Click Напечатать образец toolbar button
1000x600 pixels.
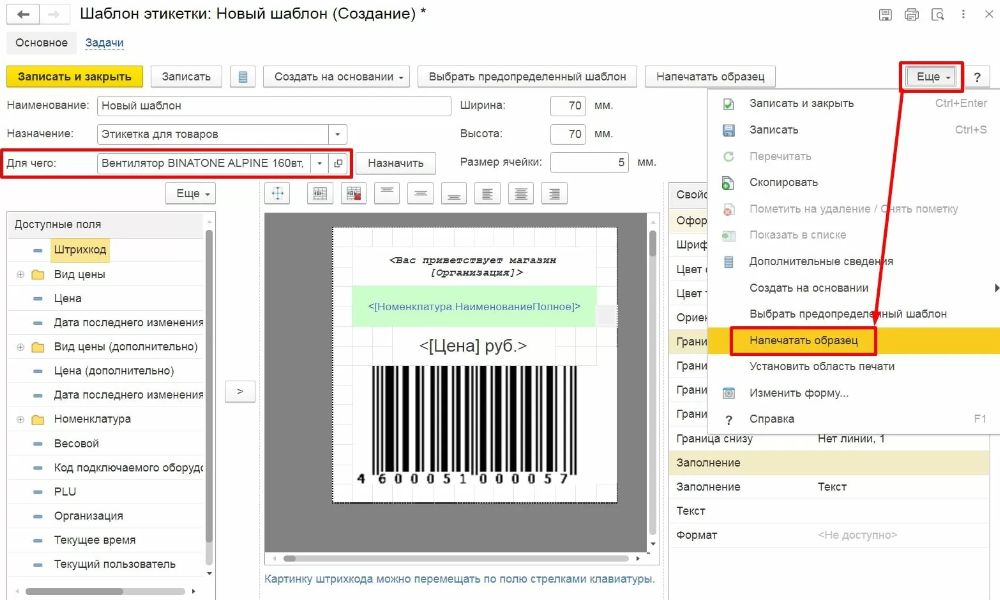click(x=710, y=77)
